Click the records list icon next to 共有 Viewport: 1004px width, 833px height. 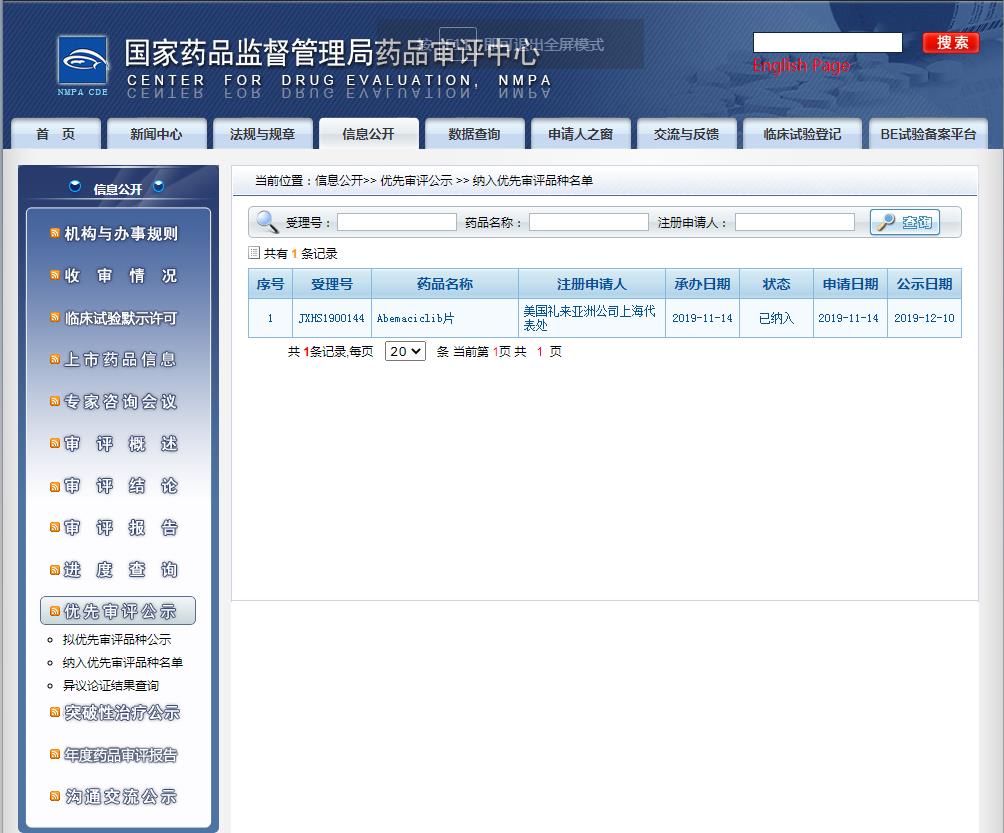pos(254,253)
